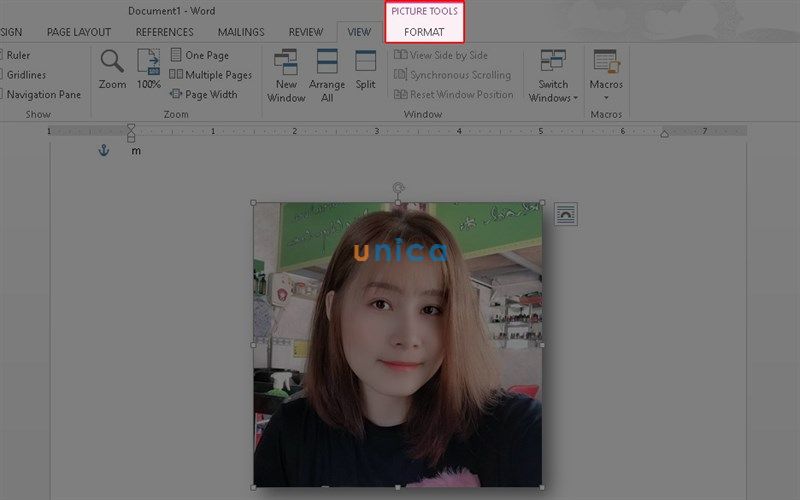Switch to One Page view

point(199,55)
